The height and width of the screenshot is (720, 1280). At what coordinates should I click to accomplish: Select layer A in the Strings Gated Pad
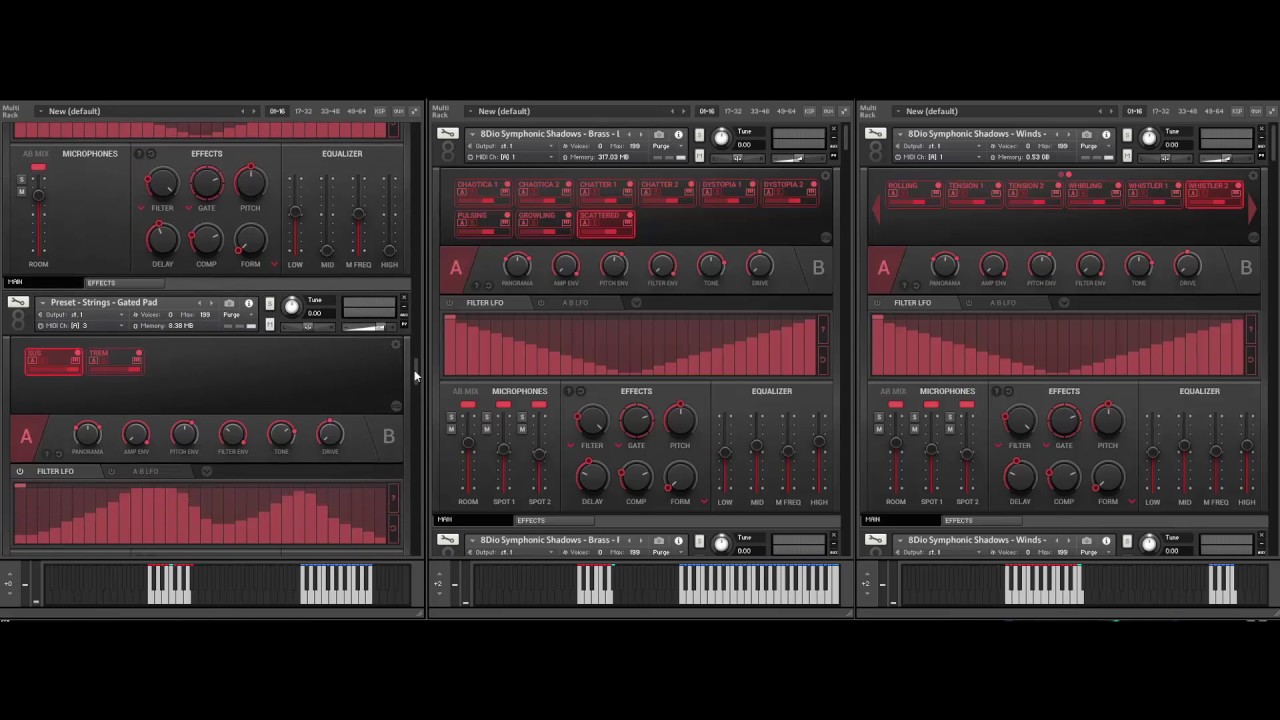pyautogui.click(x=26, y=436)
